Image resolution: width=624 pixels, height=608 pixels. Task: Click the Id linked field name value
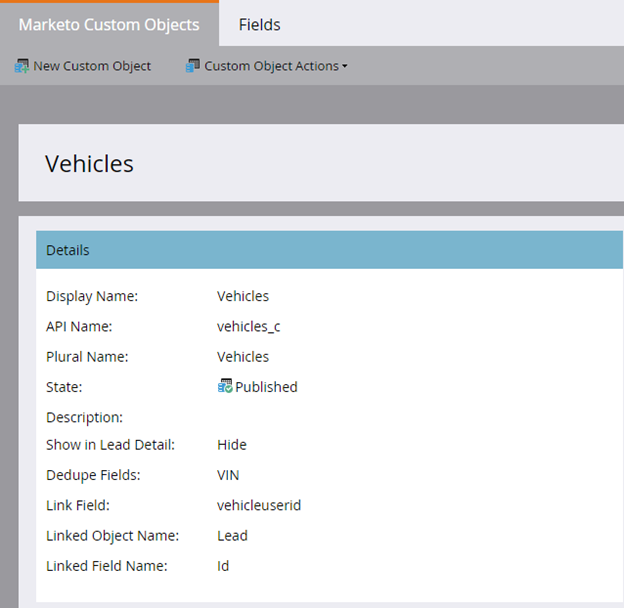point(223,565)
